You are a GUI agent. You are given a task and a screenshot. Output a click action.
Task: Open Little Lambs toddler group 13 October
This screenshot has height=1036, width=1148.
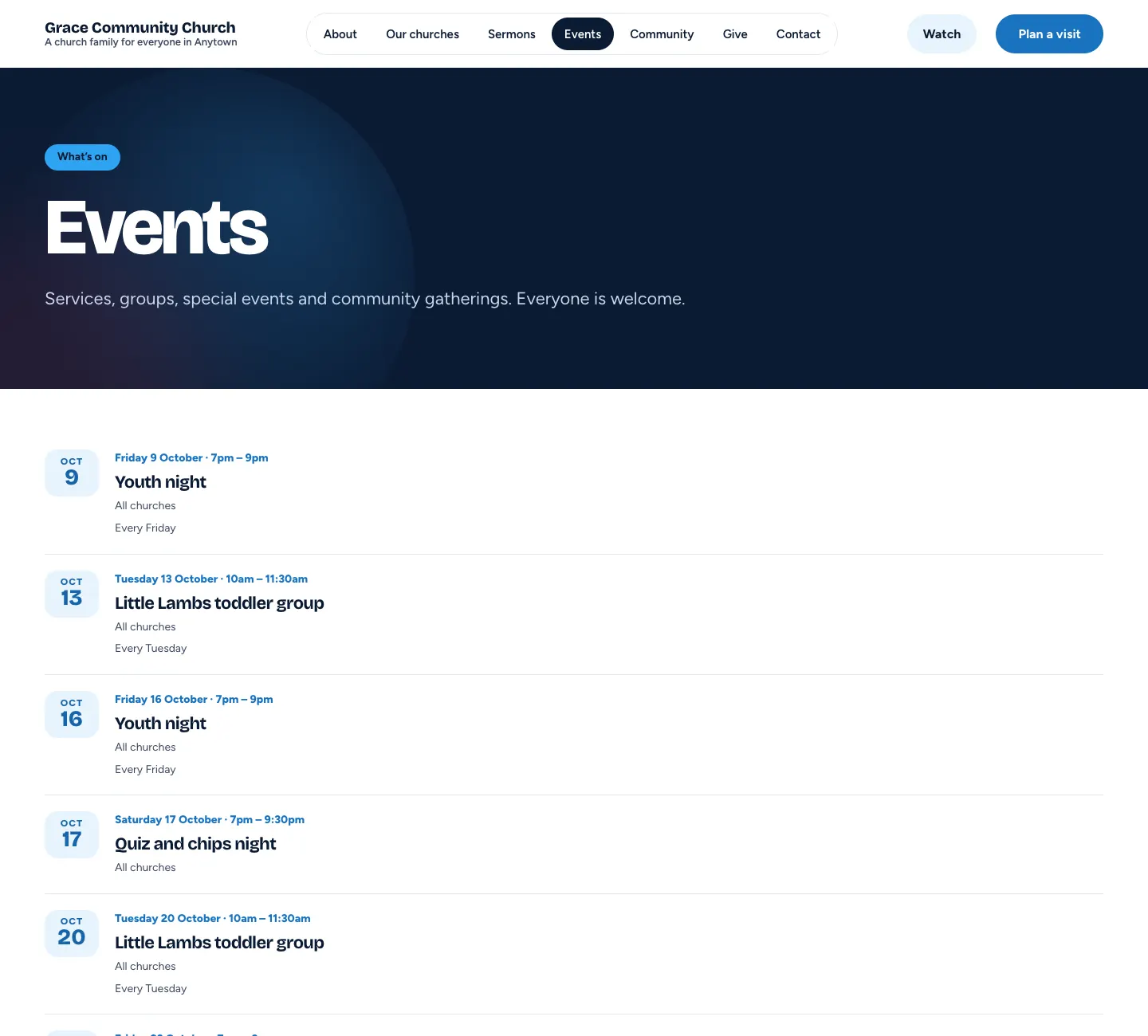[219, 603]
